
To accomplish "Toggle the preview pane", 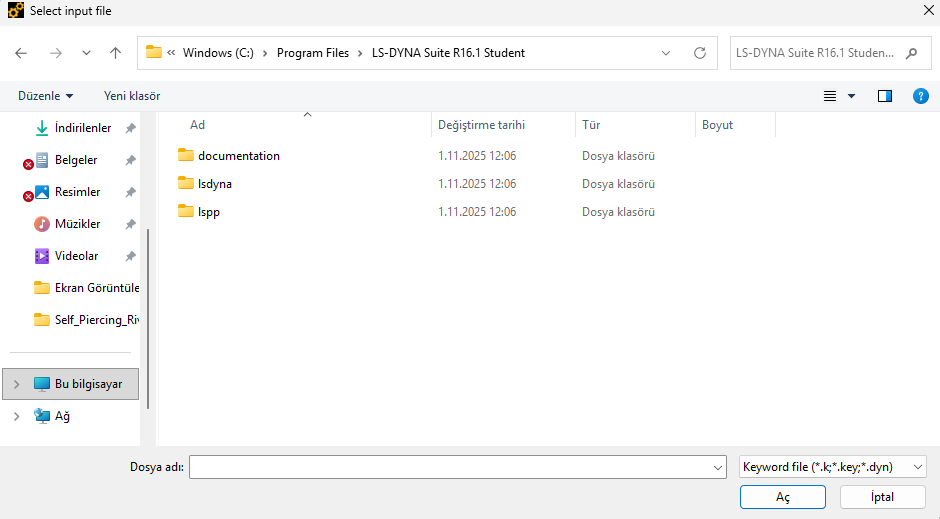I will pos(885,96).
